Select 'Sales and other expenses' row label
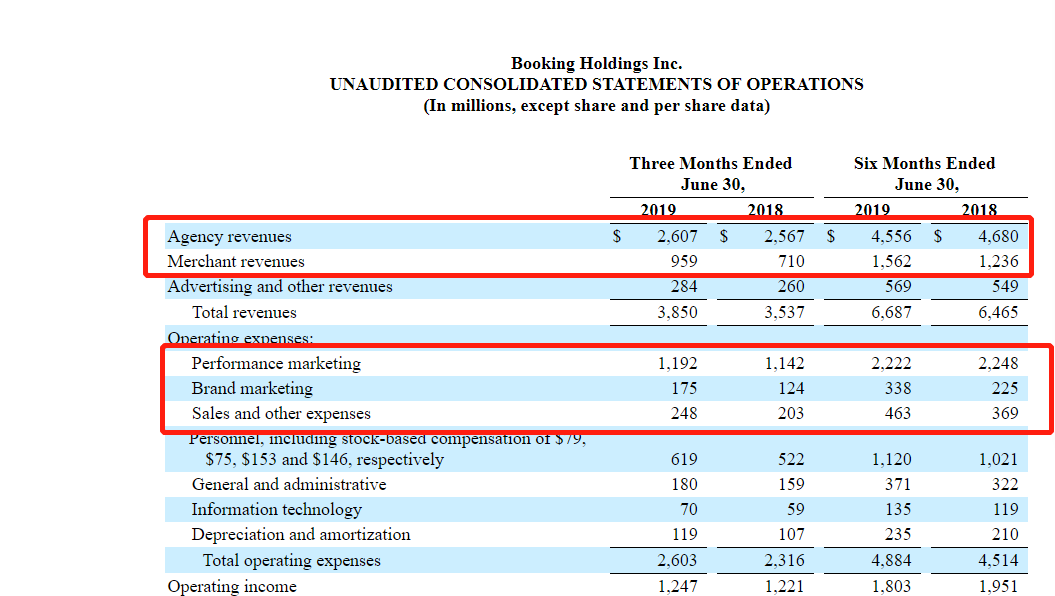This screenshot has width=1055, height=596. 281,414
